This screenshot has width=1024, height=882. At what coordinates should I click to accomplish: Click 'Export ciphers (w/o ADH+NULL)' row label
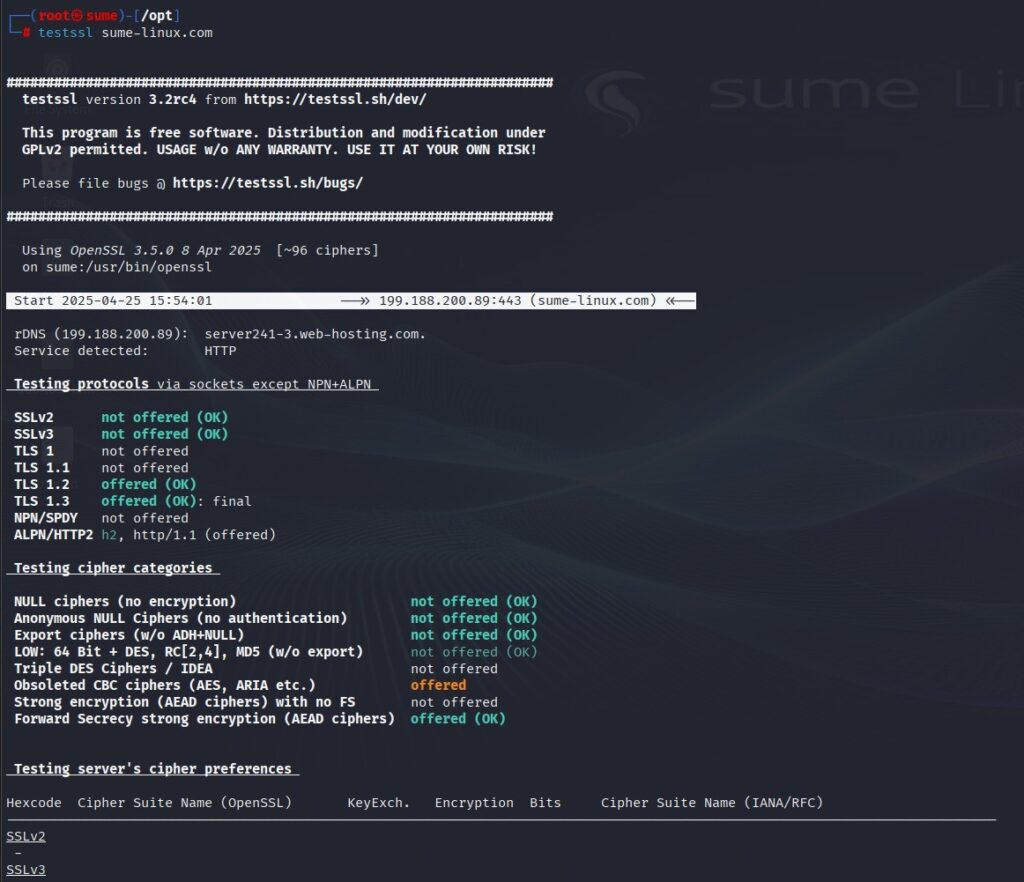tap(129, 635)
